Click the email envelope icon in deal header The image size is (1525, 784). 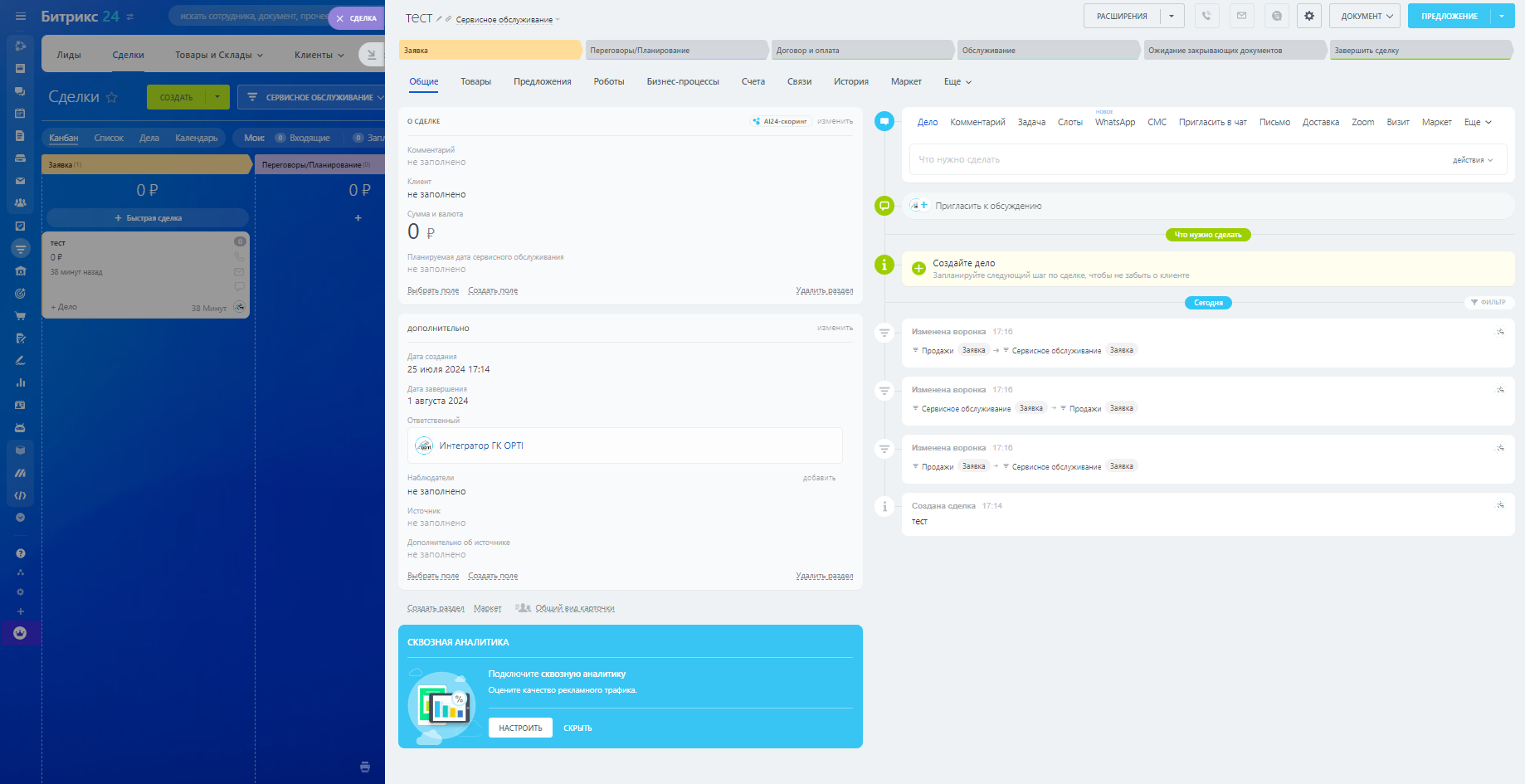1241,16
